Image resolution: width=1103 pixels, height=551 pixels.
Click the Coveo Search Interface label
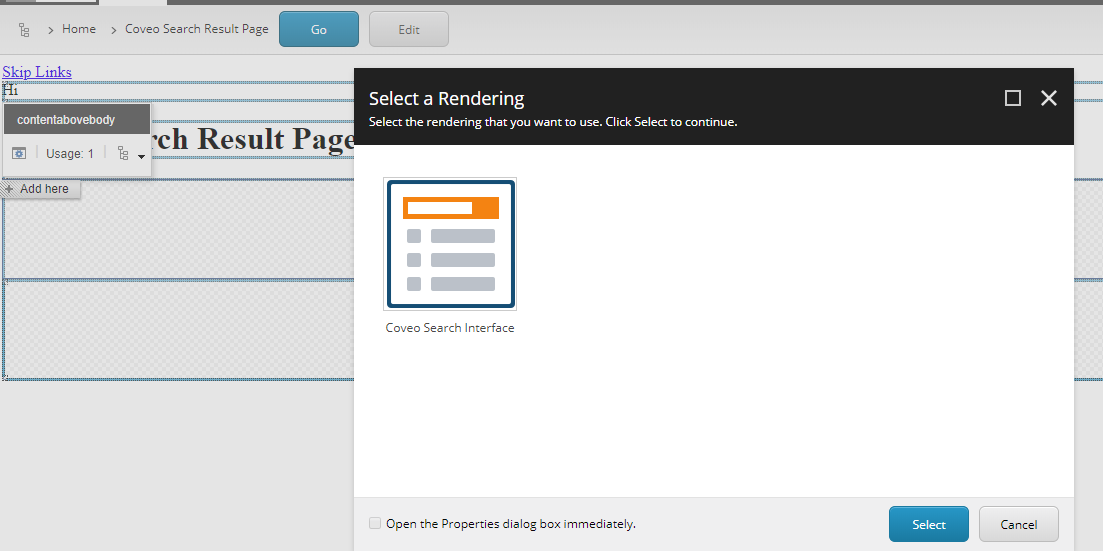450,328
